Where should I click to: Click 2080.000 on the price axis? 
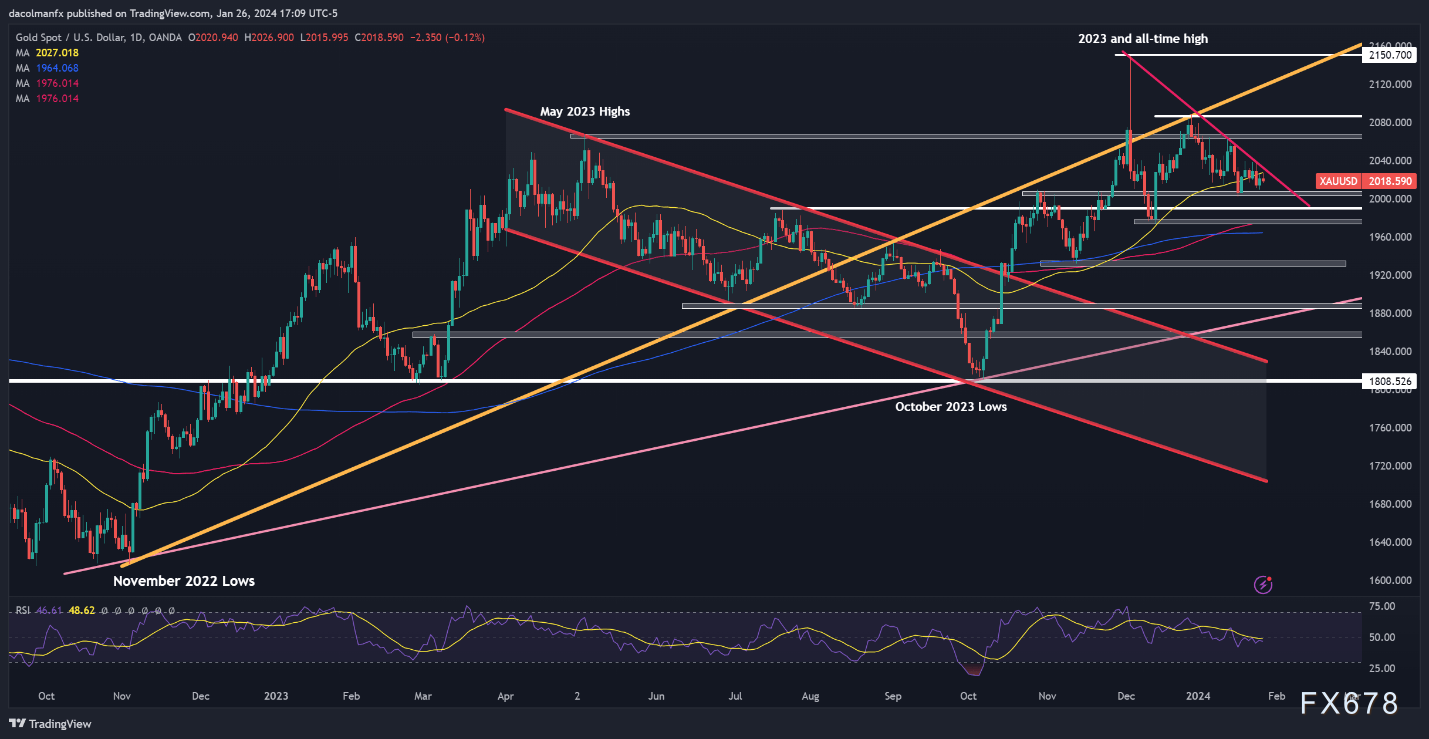[x=1391, y=123]
